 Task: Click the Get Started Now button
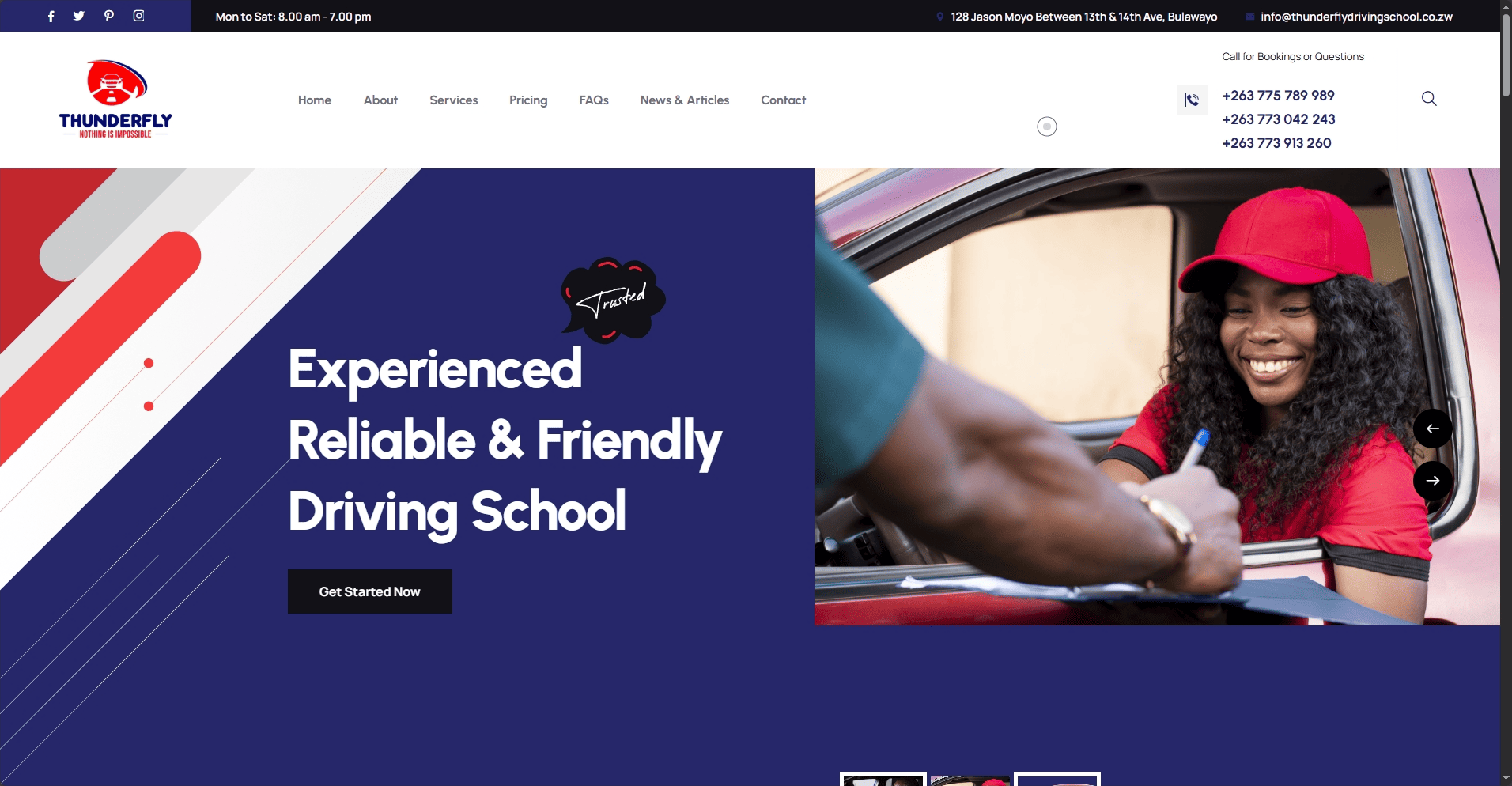(x=370, y=591)
